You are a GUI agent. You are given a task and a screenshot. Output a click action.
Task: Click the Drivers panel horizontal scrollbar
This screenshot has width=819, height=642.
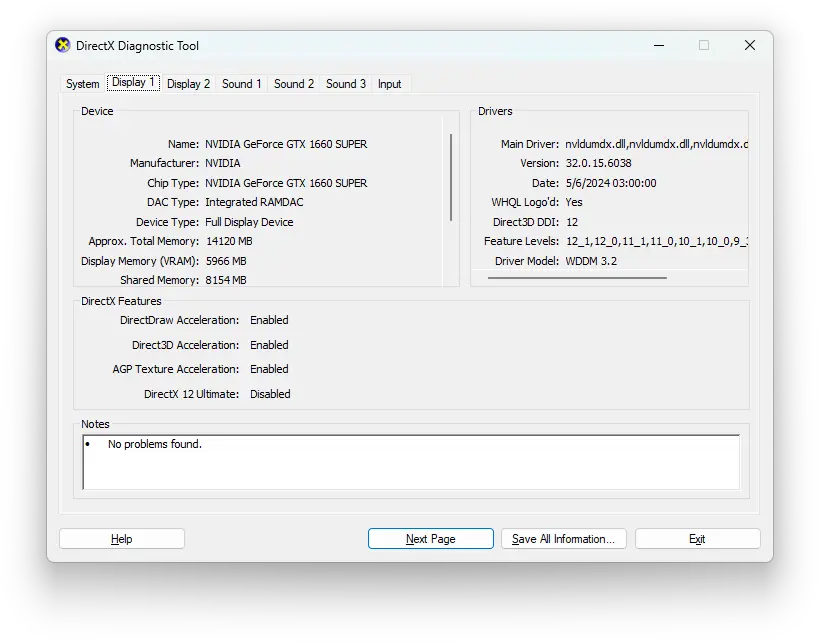[577, 278]
